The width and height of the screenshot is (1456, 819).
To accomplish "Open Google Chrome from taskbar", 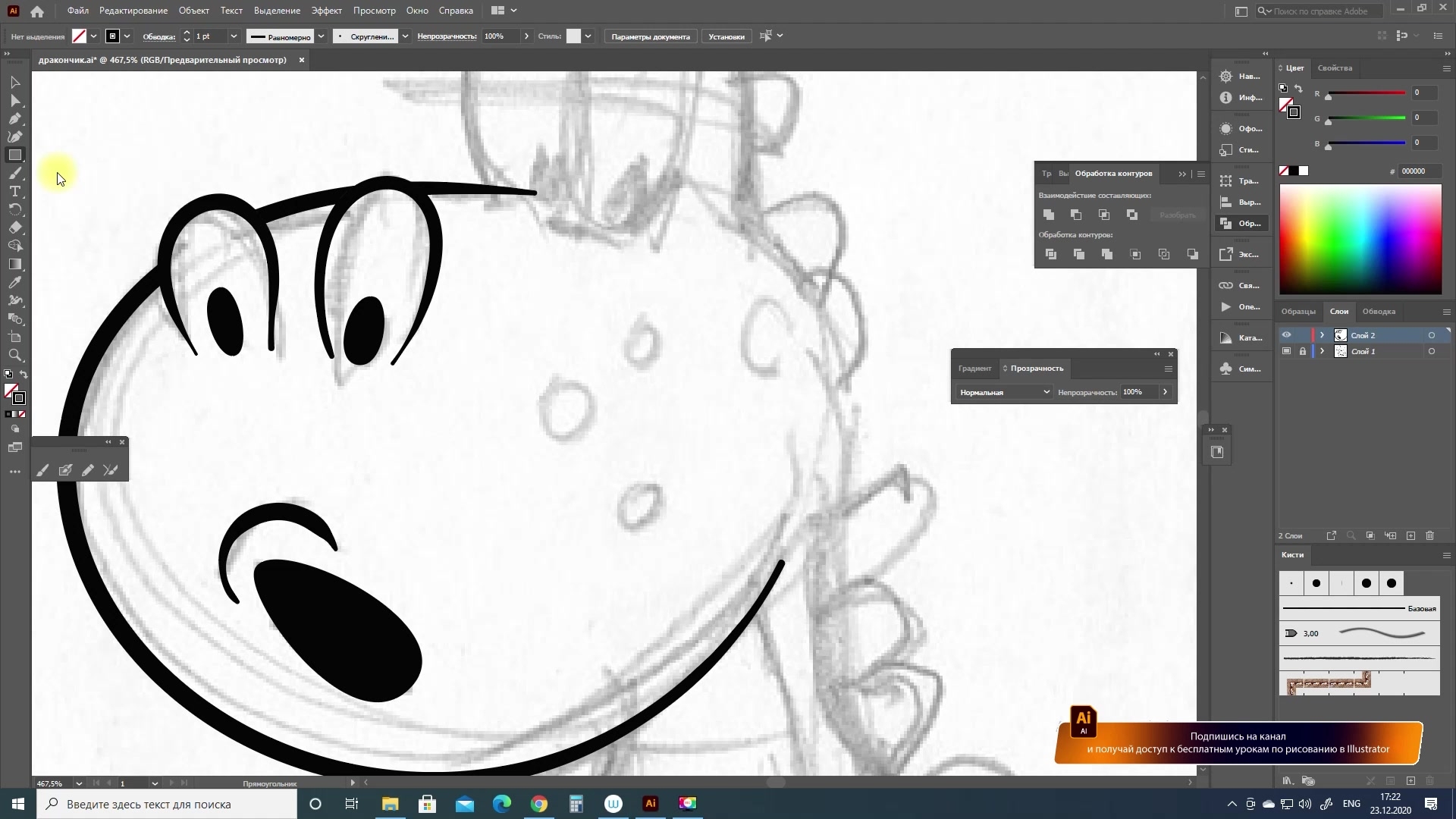I will pyautogui.click(x=539, y=804).
